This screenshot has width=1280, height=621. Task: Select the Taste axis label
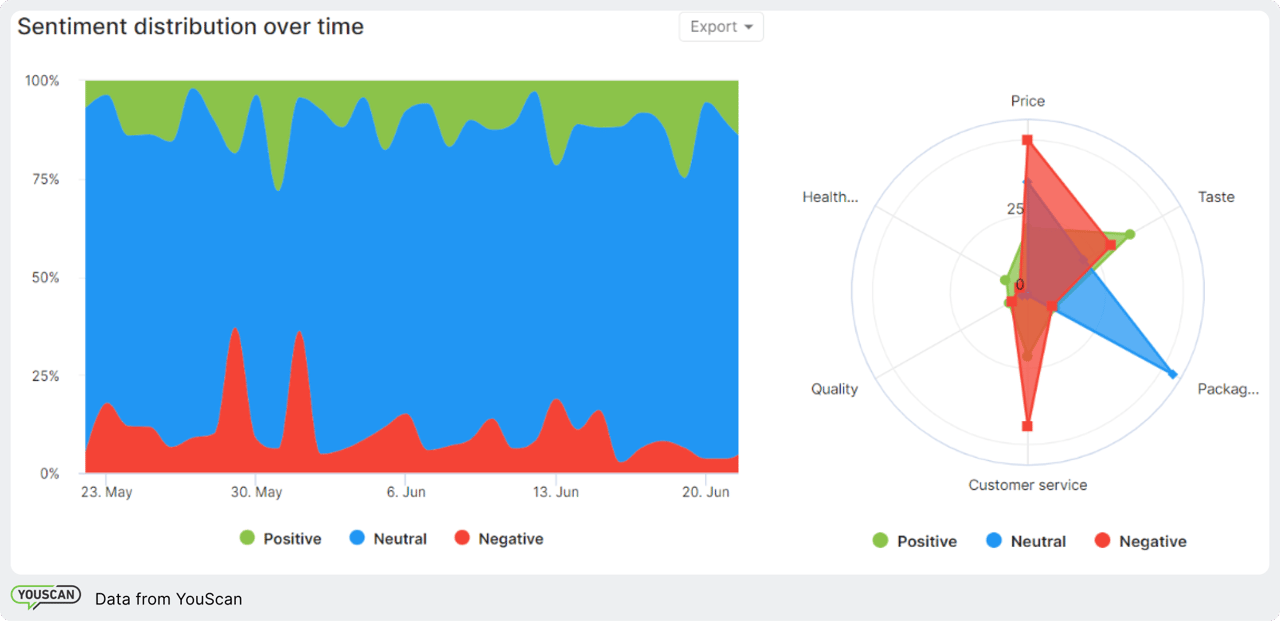(x=1216, y=197)
